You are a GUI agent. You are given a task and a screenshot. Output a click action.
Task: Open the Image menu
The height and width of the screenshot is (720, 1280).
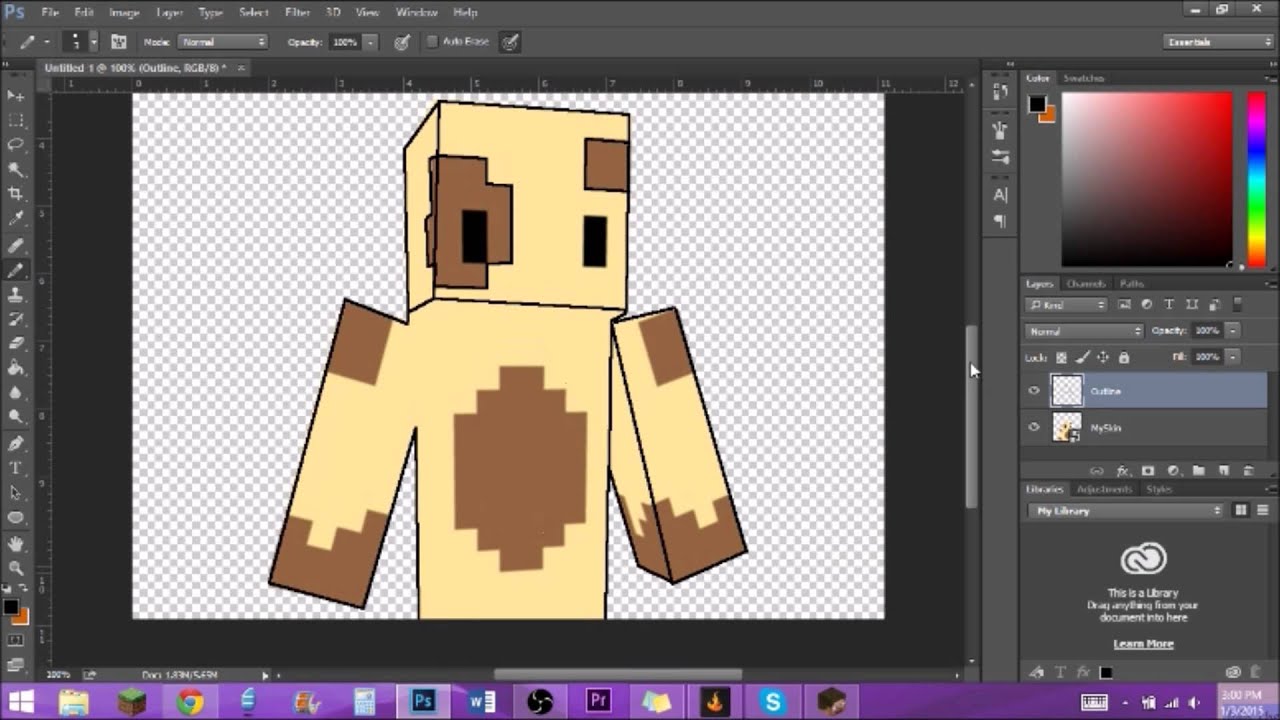coord(124,12)
